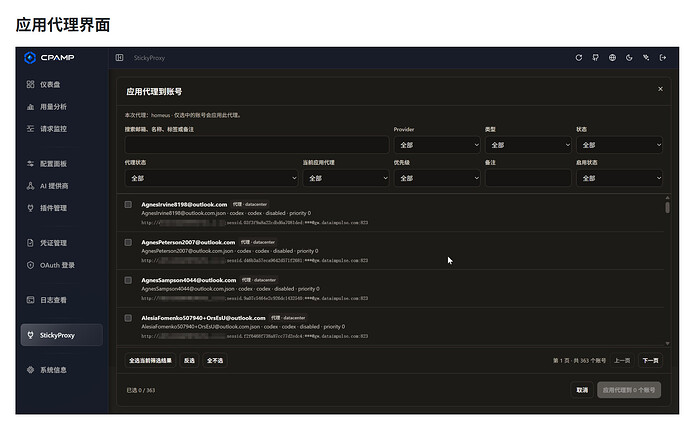Open 插件管理 in sidebar
The image size is (690, 422).
62,208
